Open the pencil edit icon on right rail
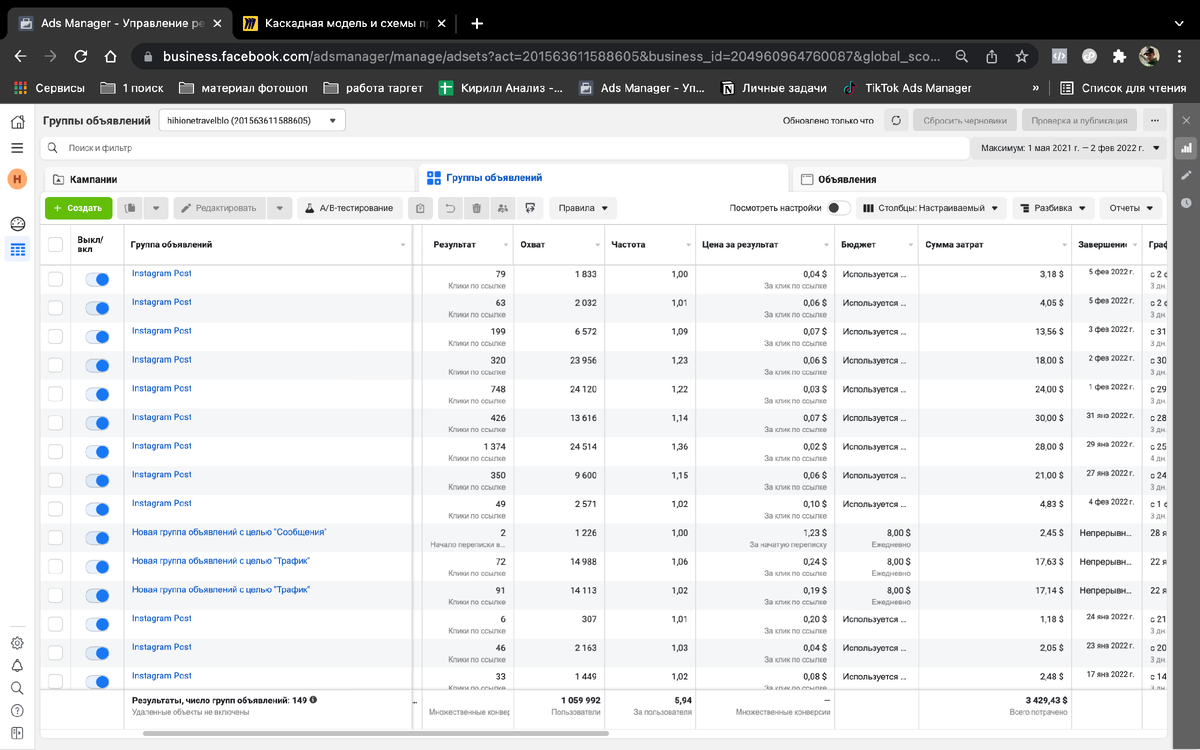 coord(1187,175)
